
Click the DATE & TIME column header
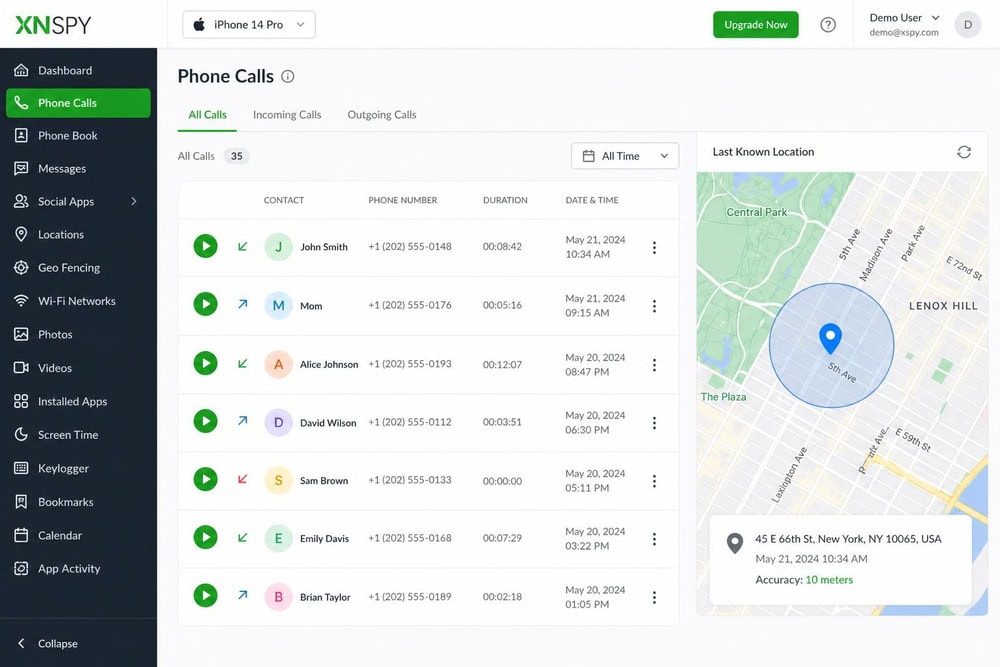tap(592, 200)
